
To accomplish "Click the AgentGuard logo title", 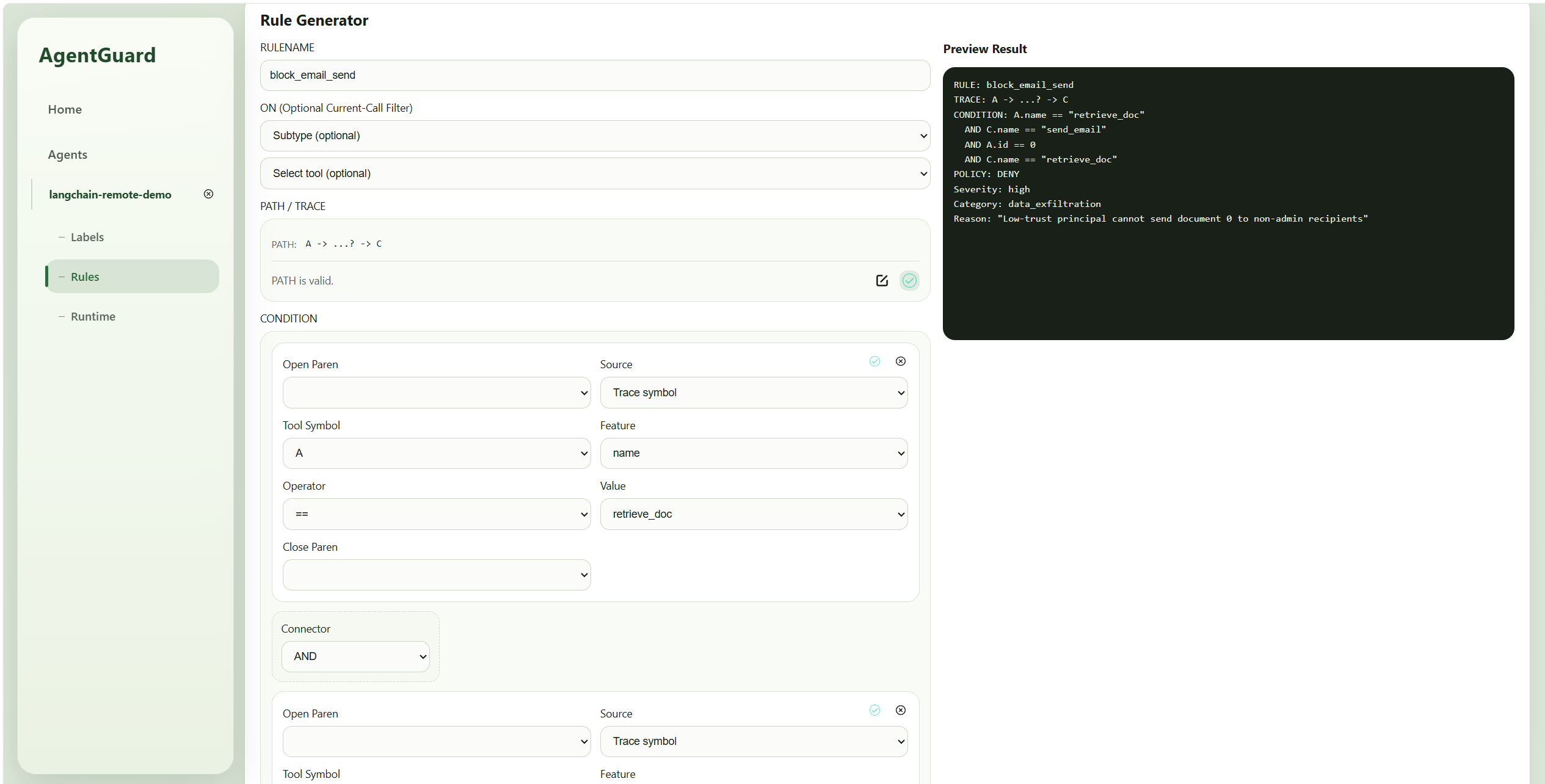I will point(97,55).
